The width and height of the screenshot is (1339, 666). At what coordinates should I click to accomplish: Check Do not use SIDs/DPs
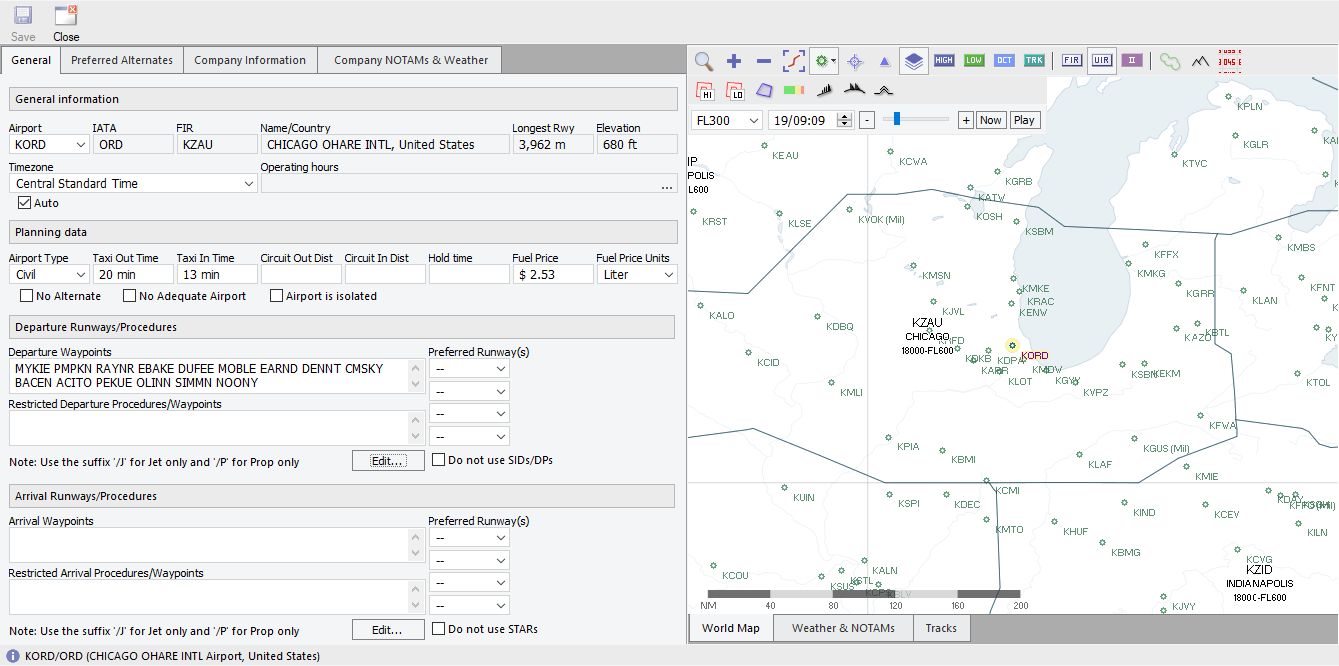pyautogui.click(x=439, y=460)
